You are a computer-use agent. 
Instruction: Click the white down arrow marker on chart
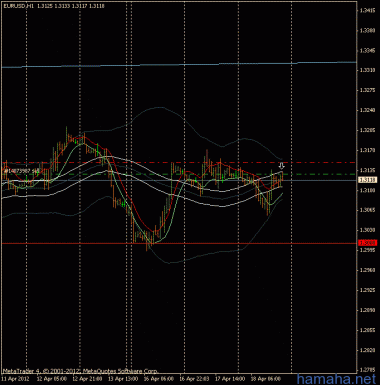[x=282, y=166]
